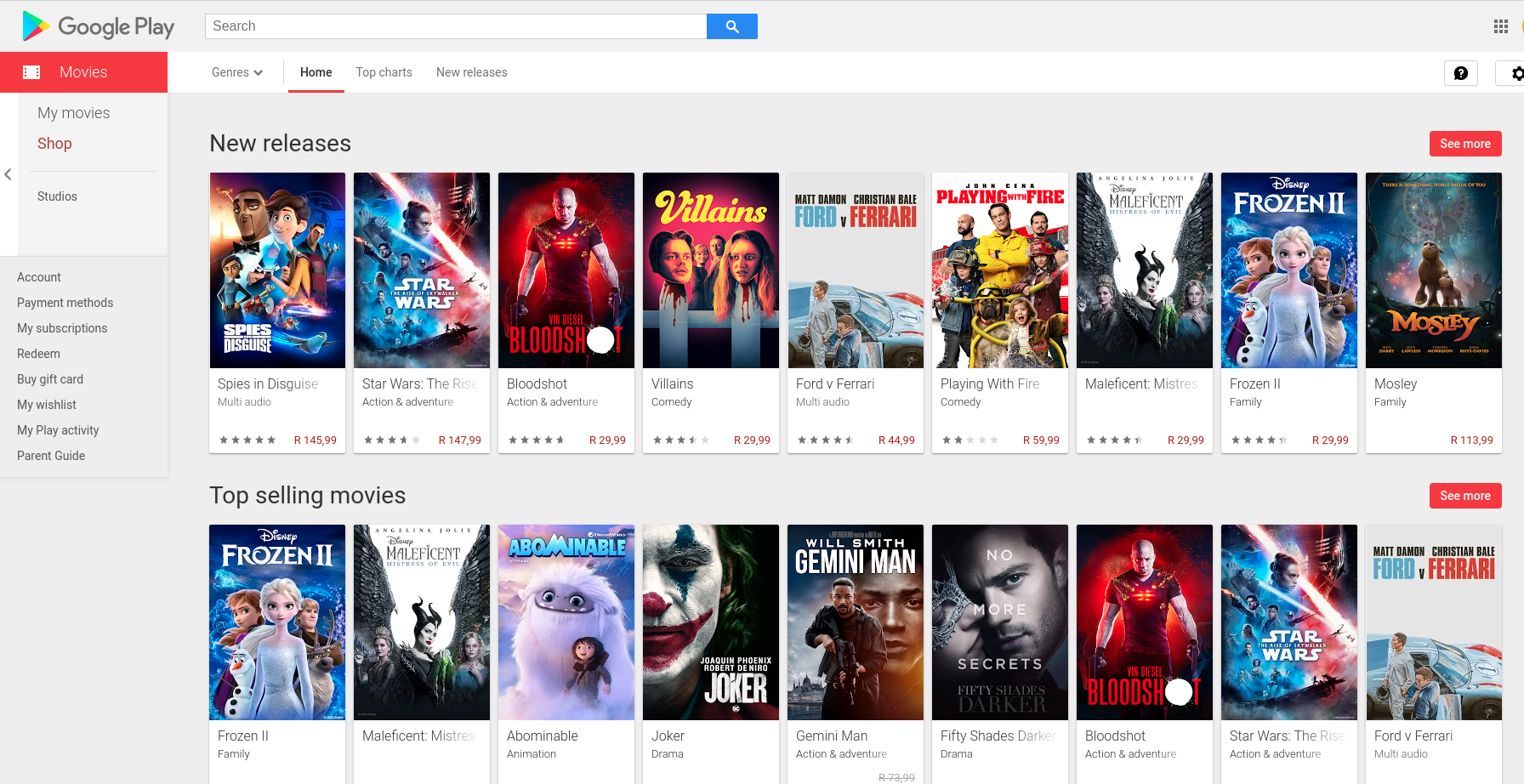Open Frozen II poster in New releases
The width and height of the screenshot is (1524, 784).
click(x=1289, y=270)
